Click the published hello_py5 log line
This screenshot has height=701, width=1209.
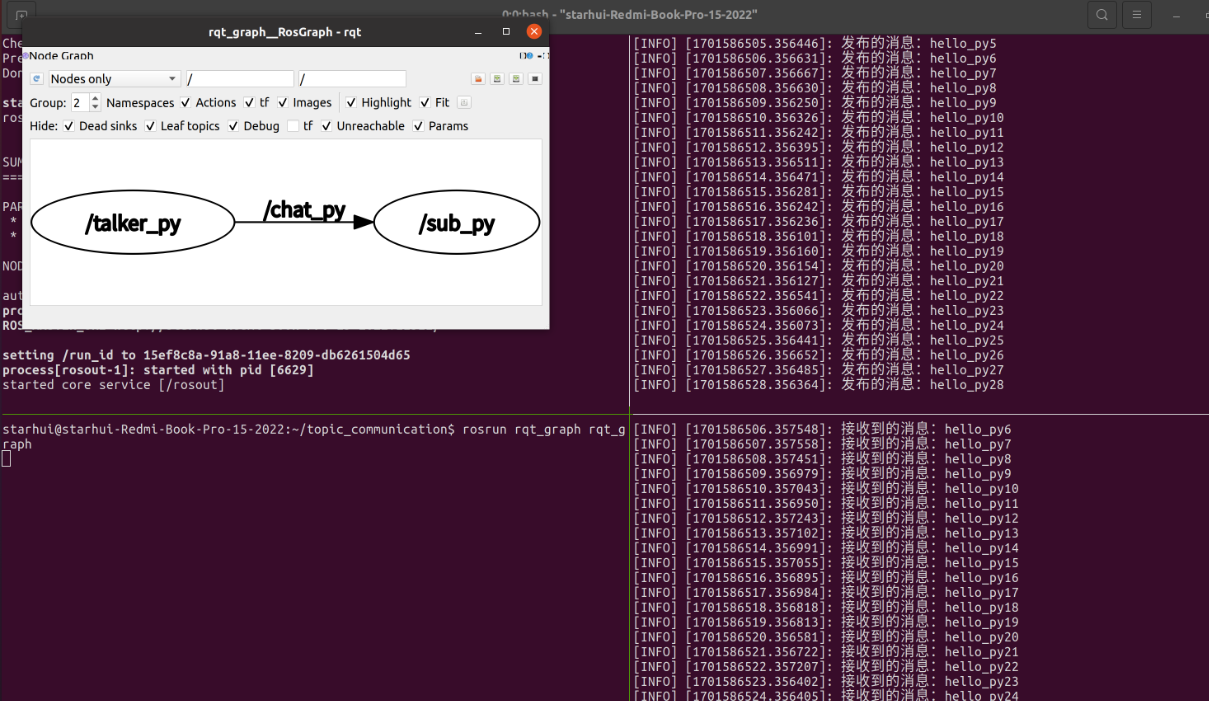coord(815,44)
